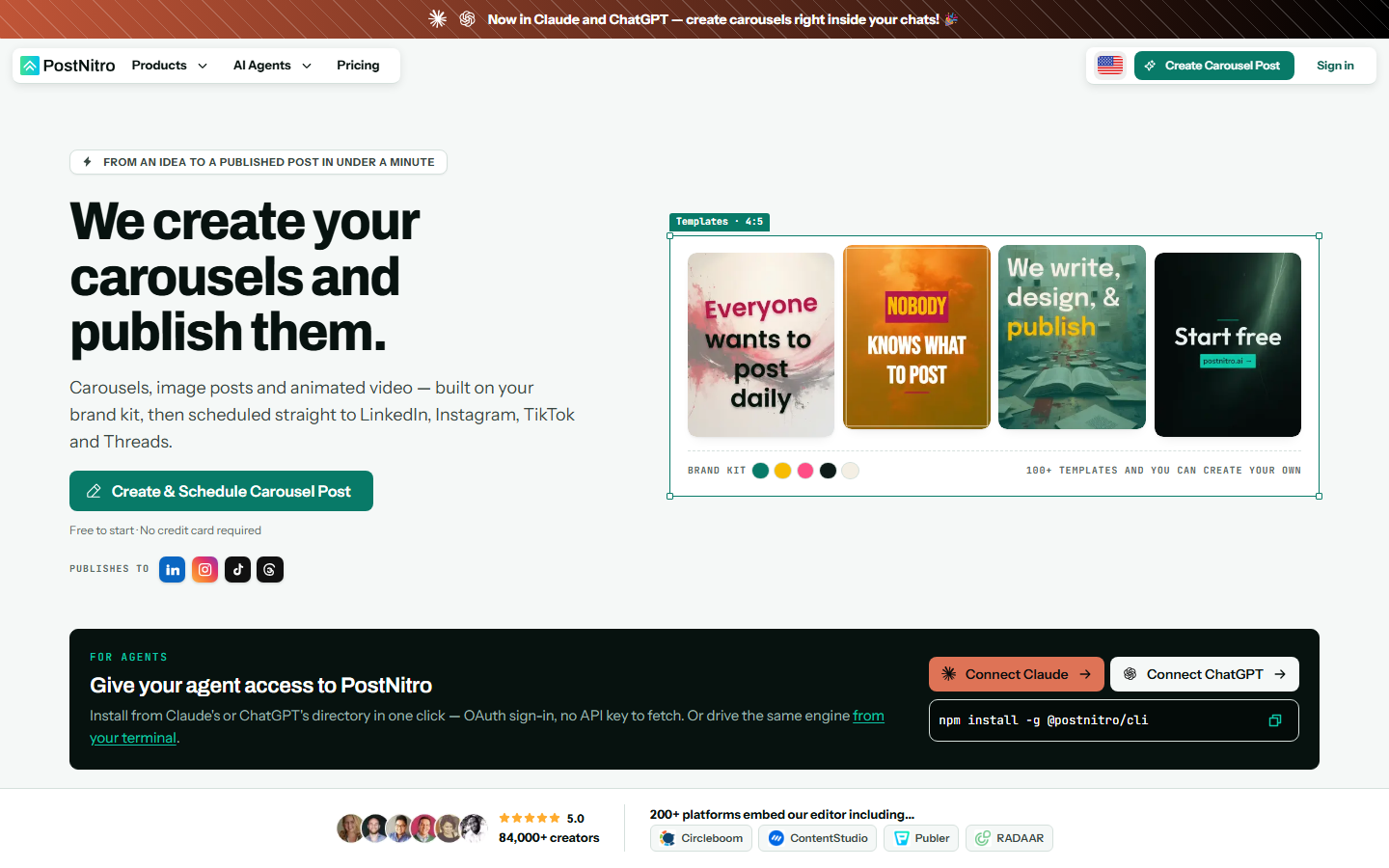Click 'Free to start · No credit card required' text
This screenshot has height=868, width=1389.
click(x=165, y=530)
